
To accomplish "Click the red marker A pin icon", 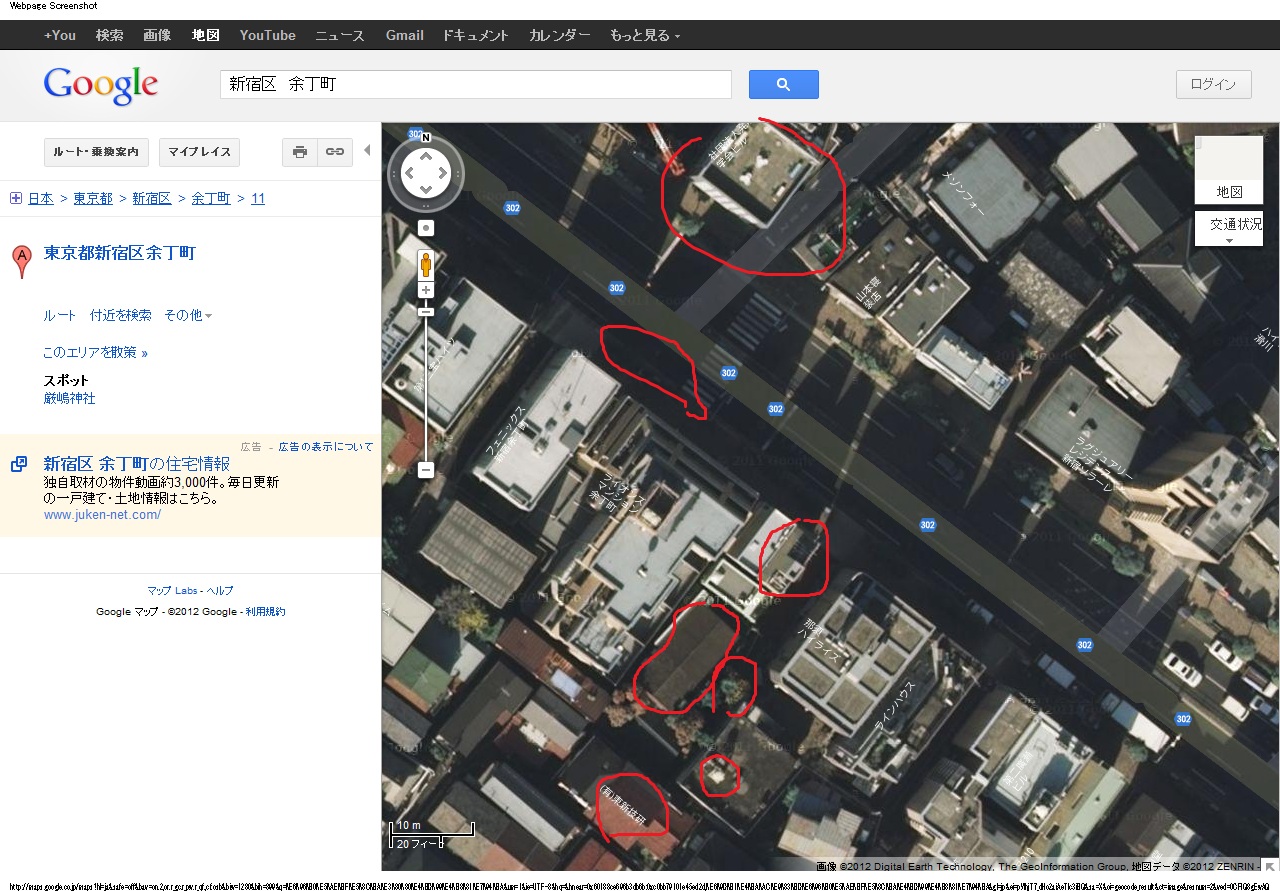I will [x=21, y=260].
